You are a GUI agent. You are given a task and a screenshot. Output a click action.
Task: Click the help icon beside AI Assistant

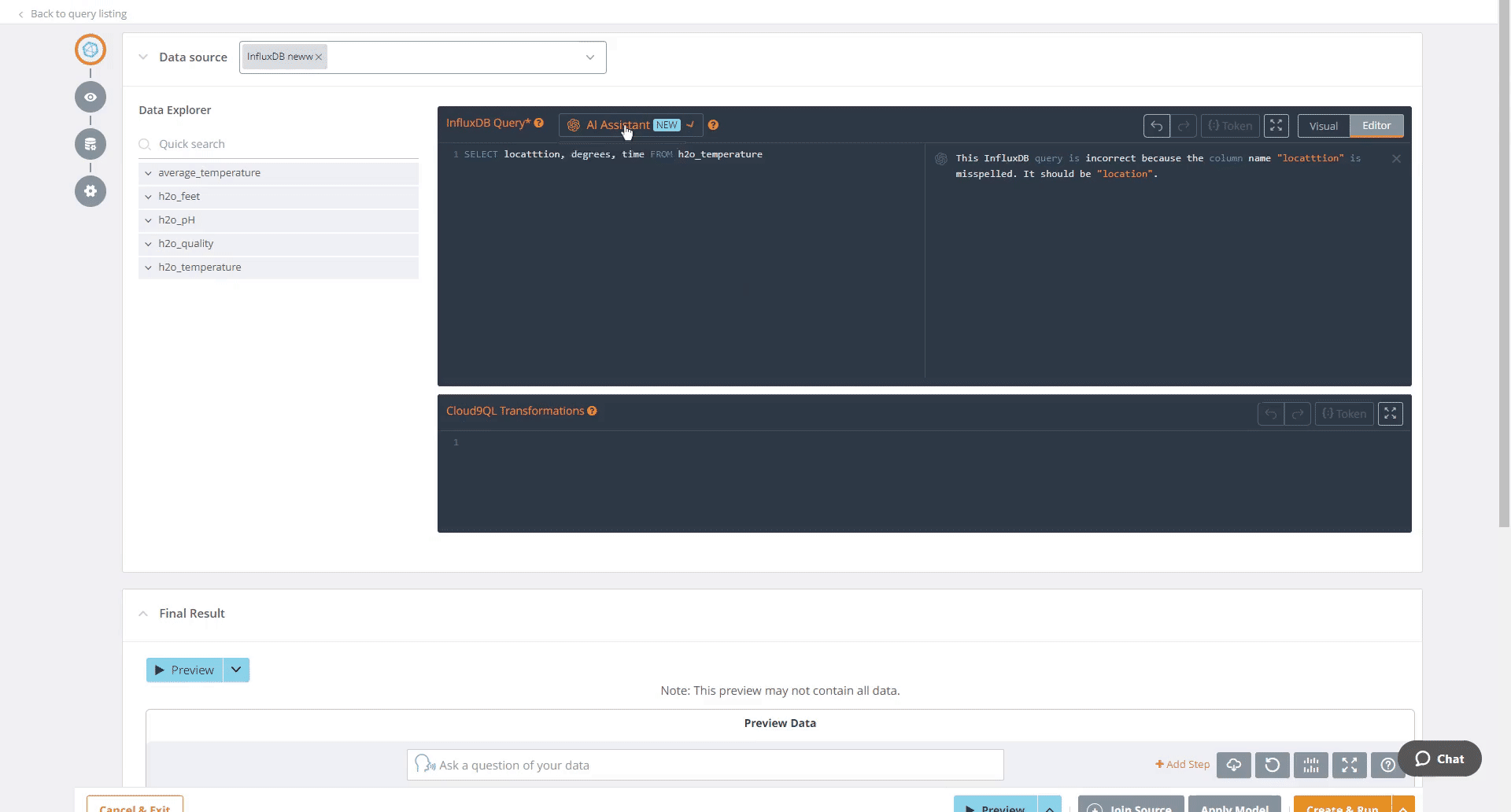[713, 124]
